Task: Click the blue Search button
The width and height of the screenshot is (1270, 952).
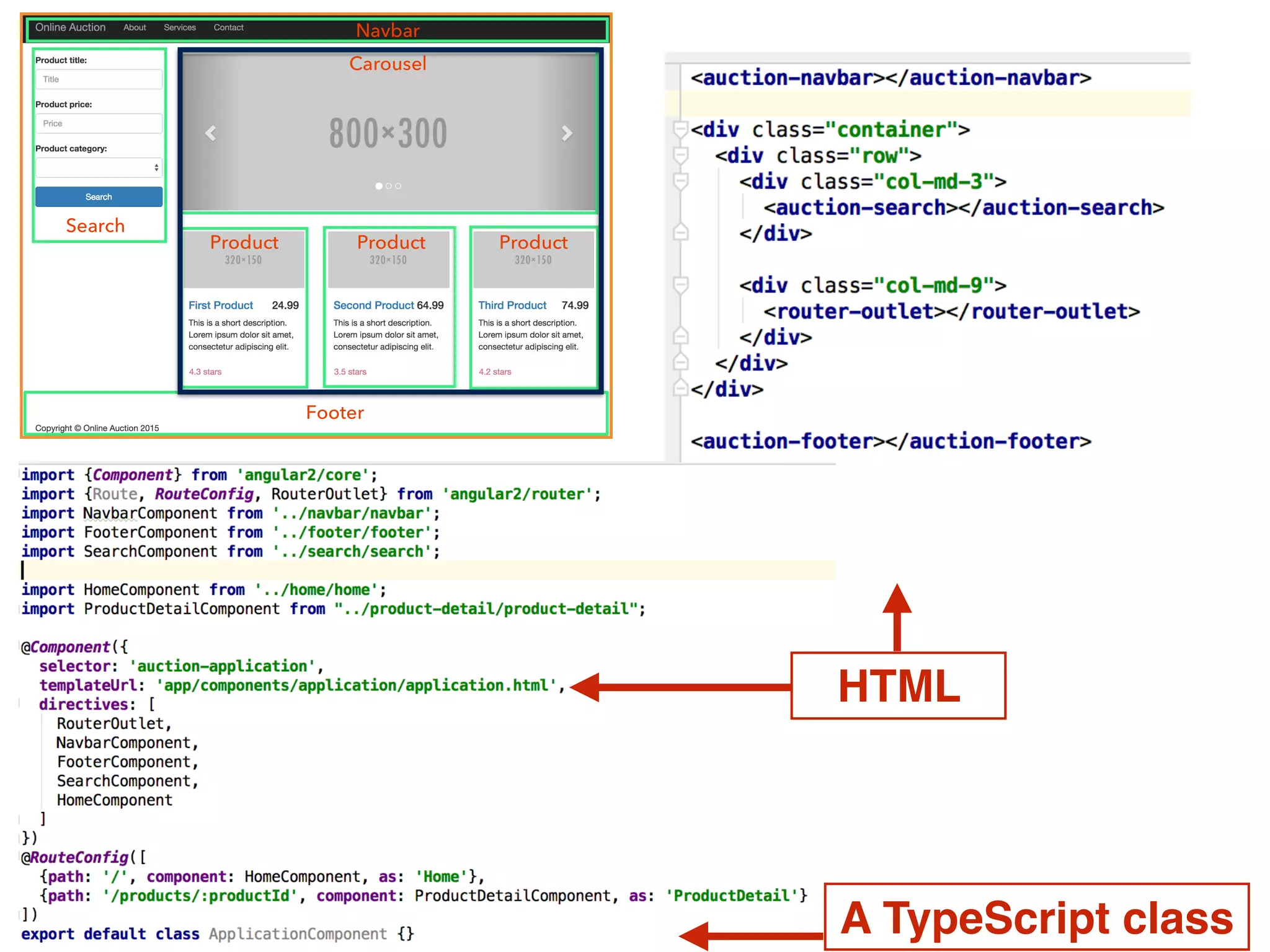Action: (x=99, y=196)
